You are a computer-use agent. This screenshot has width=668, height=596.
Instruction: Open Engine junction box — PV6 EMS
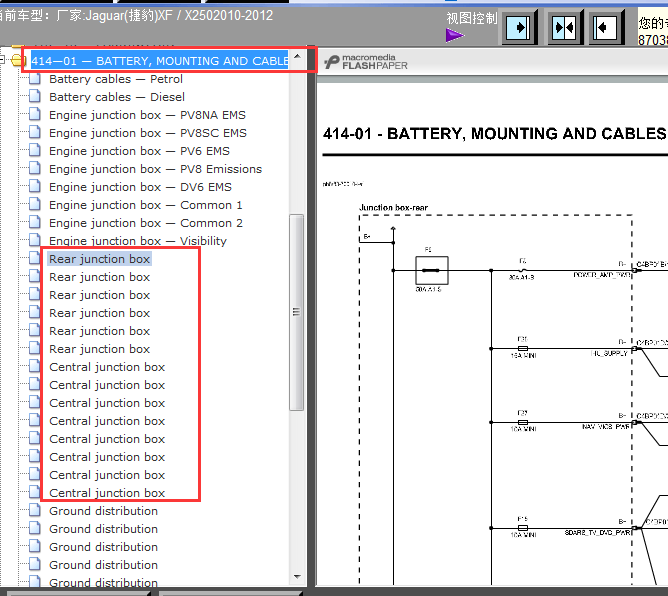pyautogui.click(x=139, y=151)
